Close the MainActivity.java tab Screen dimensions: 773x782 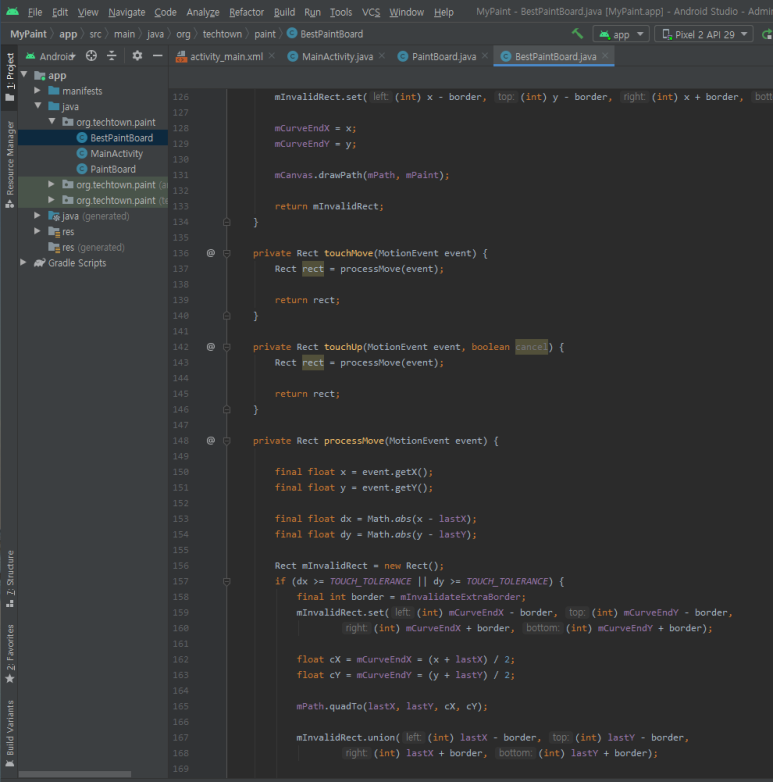382,56
